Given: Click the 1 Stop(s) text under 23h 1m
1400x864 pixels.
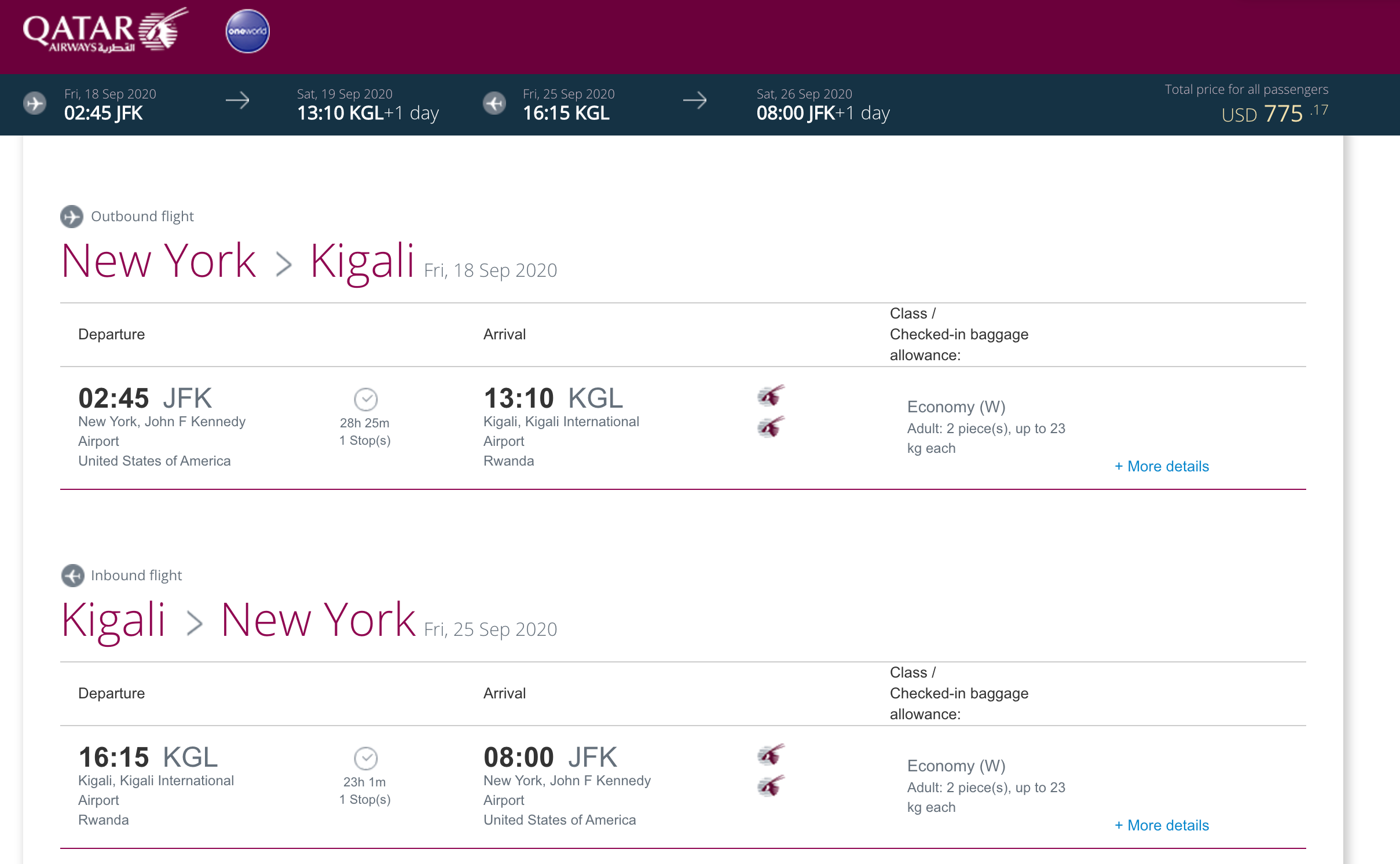Looking at the screenshot, I should 365,800.
